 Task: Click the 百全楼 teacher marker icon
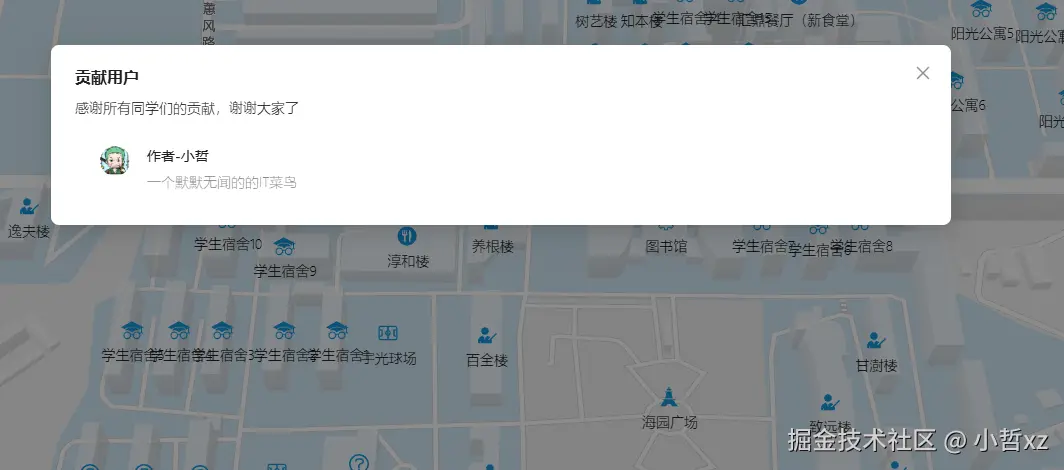(487, 334)
